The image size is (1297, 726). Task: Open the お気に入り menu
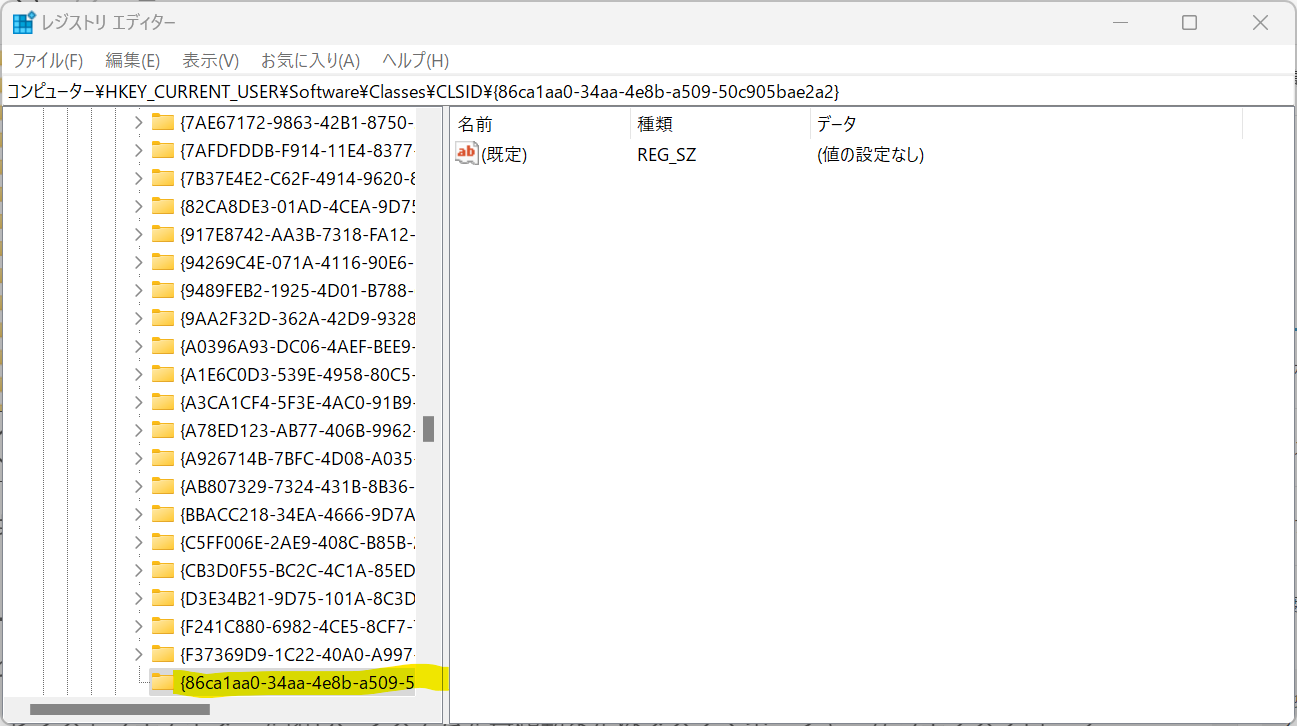pos(311,60)
